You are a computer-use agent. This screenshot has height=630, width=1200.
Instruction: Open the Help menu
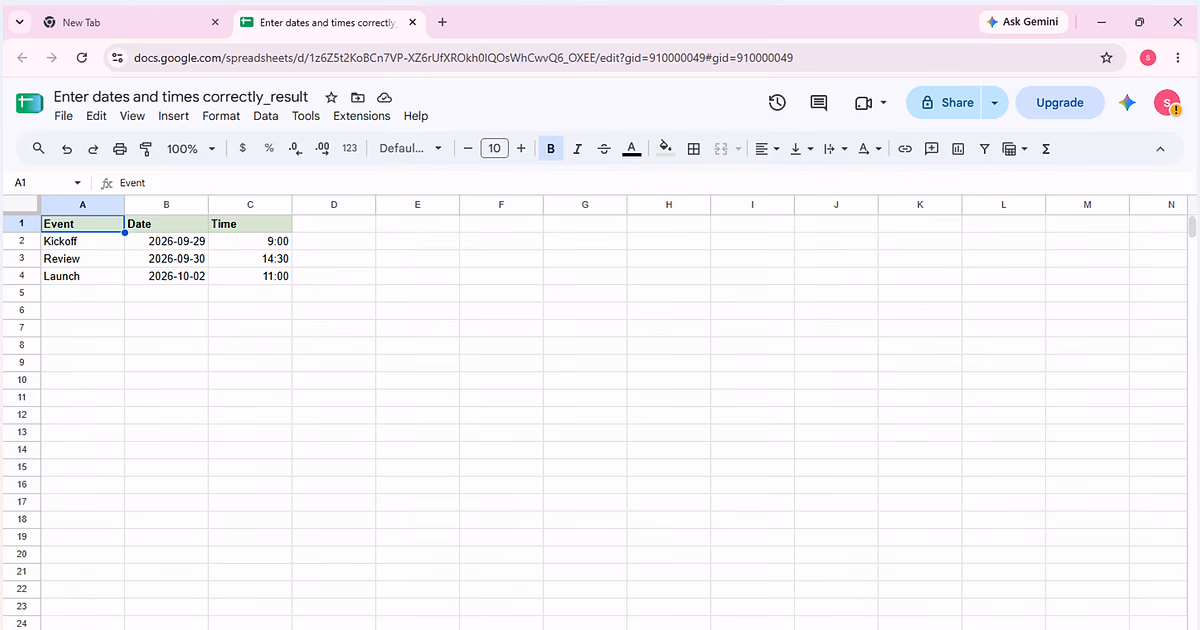[416, 116]
